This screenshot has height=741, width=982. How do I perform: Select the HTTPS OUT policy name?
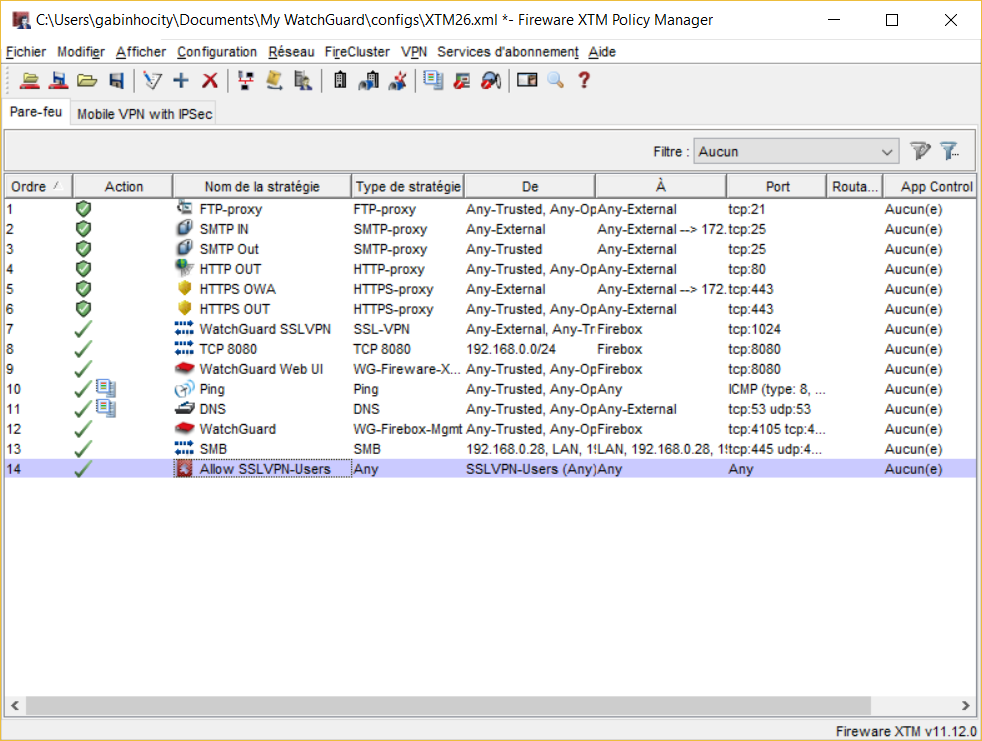coord(235,309)
